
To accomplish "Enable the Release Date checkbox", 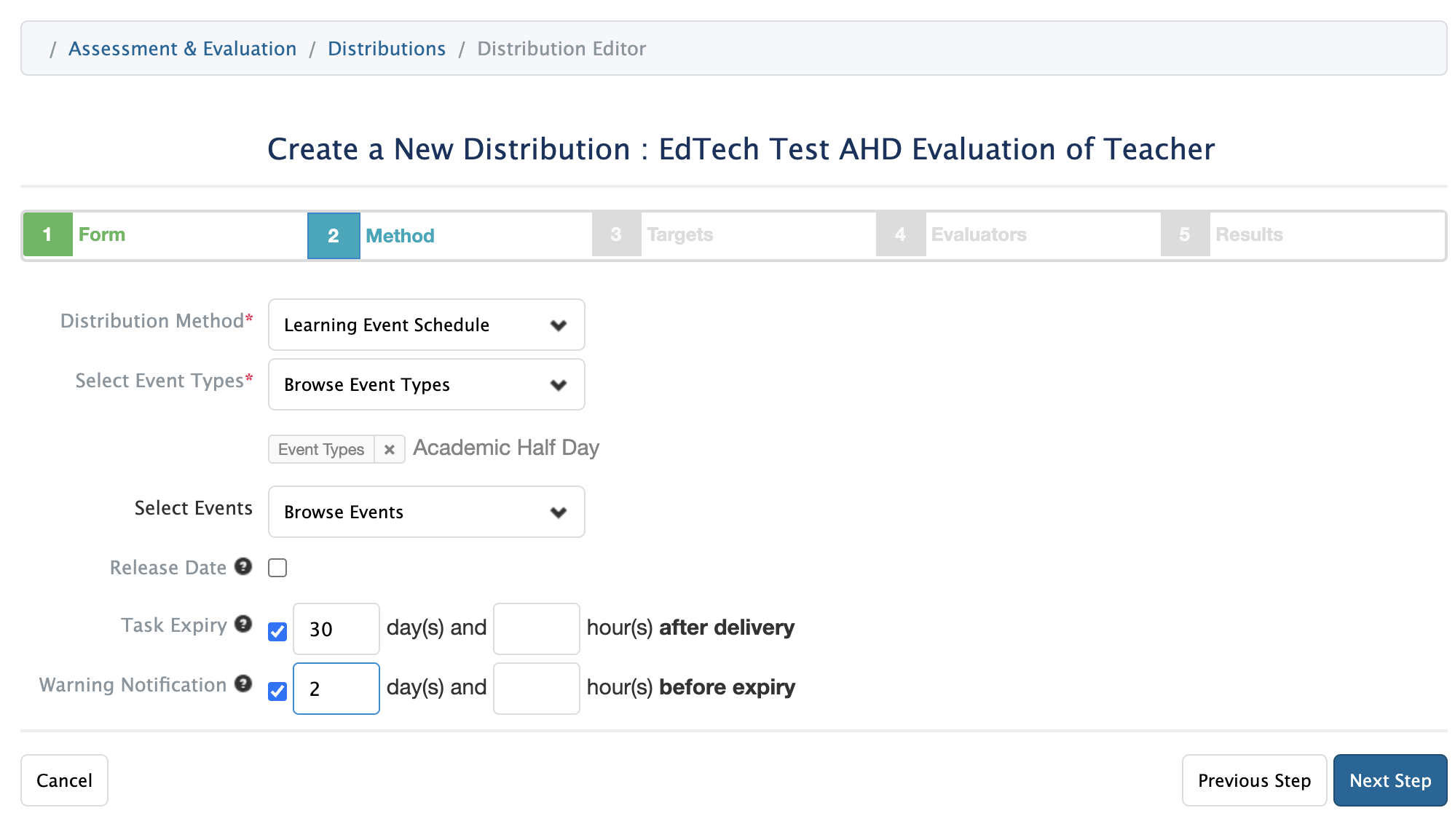I will 277,568.
